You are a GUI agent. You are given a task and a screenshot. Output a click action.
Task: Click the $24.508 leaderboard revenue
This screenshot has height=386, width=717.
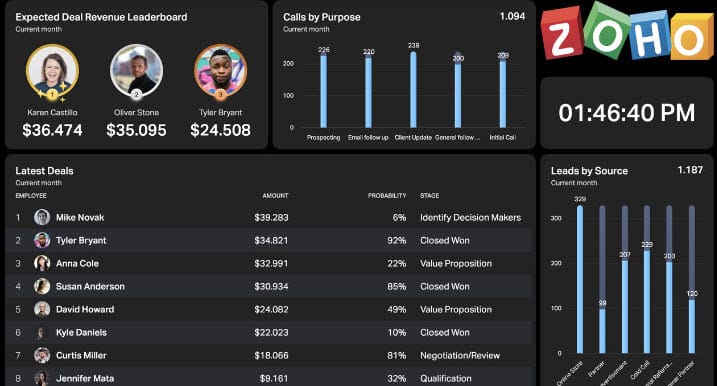pos(220,130)
